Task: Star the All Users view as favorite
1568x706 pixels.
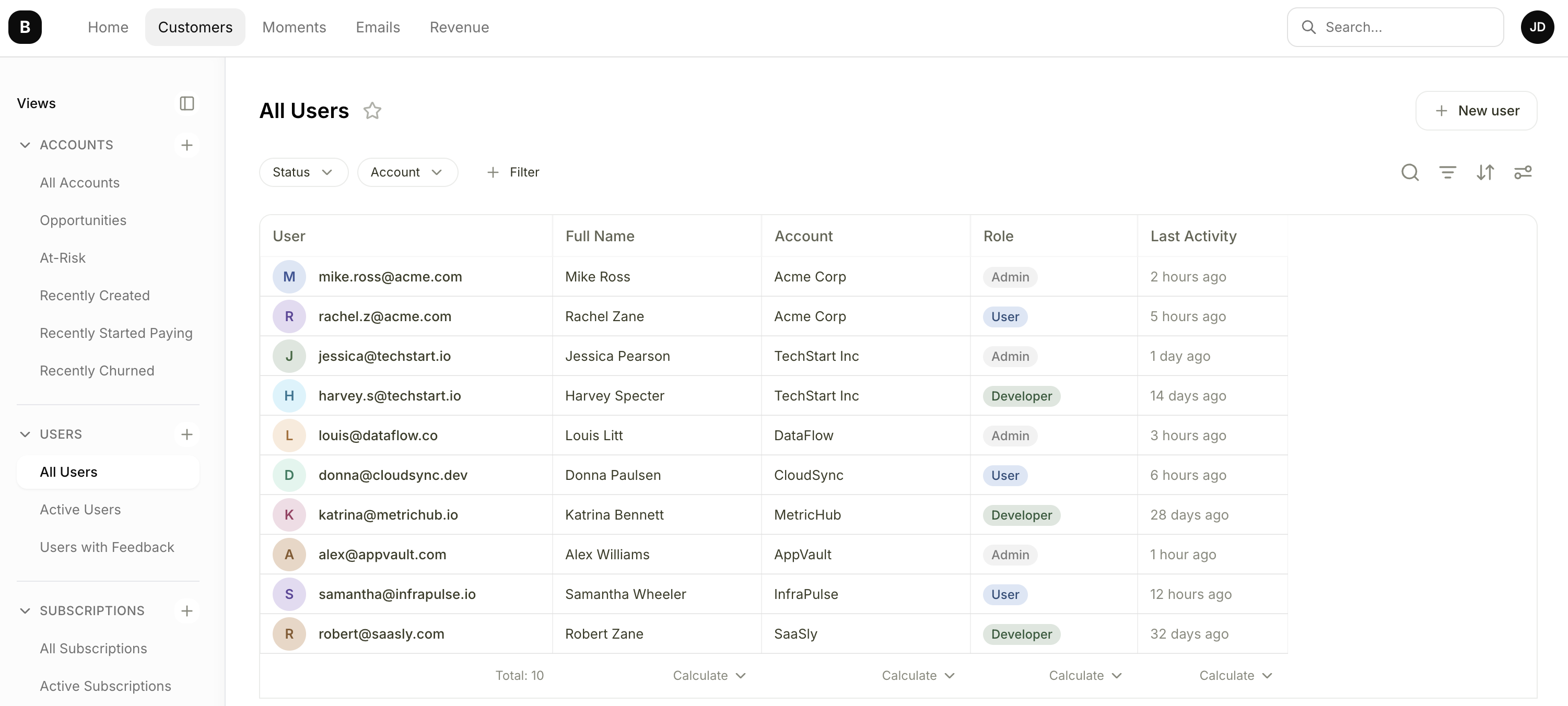Action: [x=372, y=111]
